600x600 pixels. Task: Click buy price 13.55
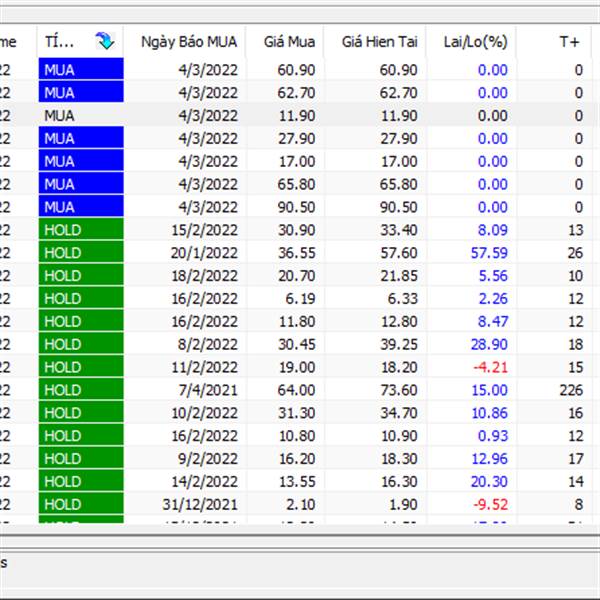click(x=297, y=482)
